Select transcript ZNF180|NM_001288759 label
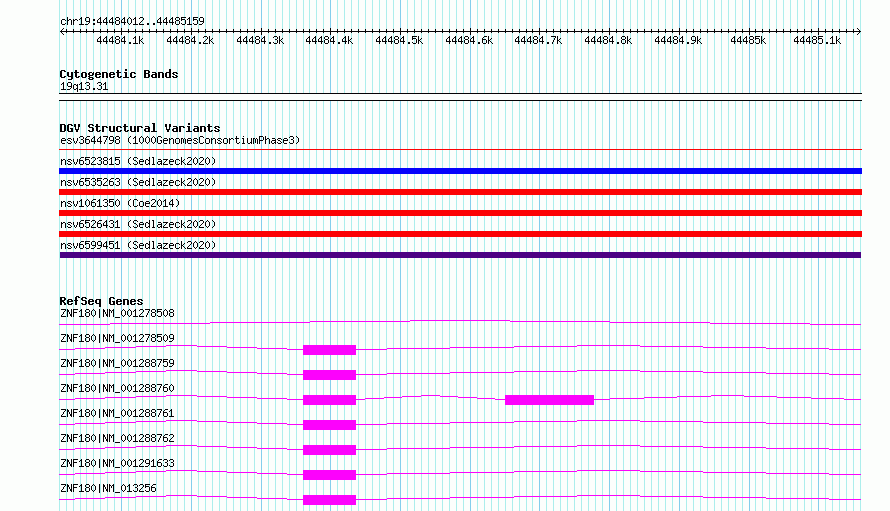 tap(117, 363)
